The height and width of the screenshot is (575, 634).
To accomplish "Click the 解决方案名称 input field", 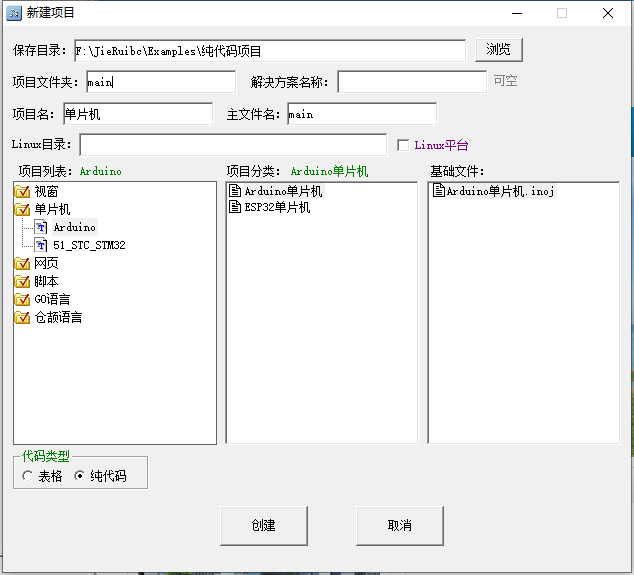I will click(412, 82).
